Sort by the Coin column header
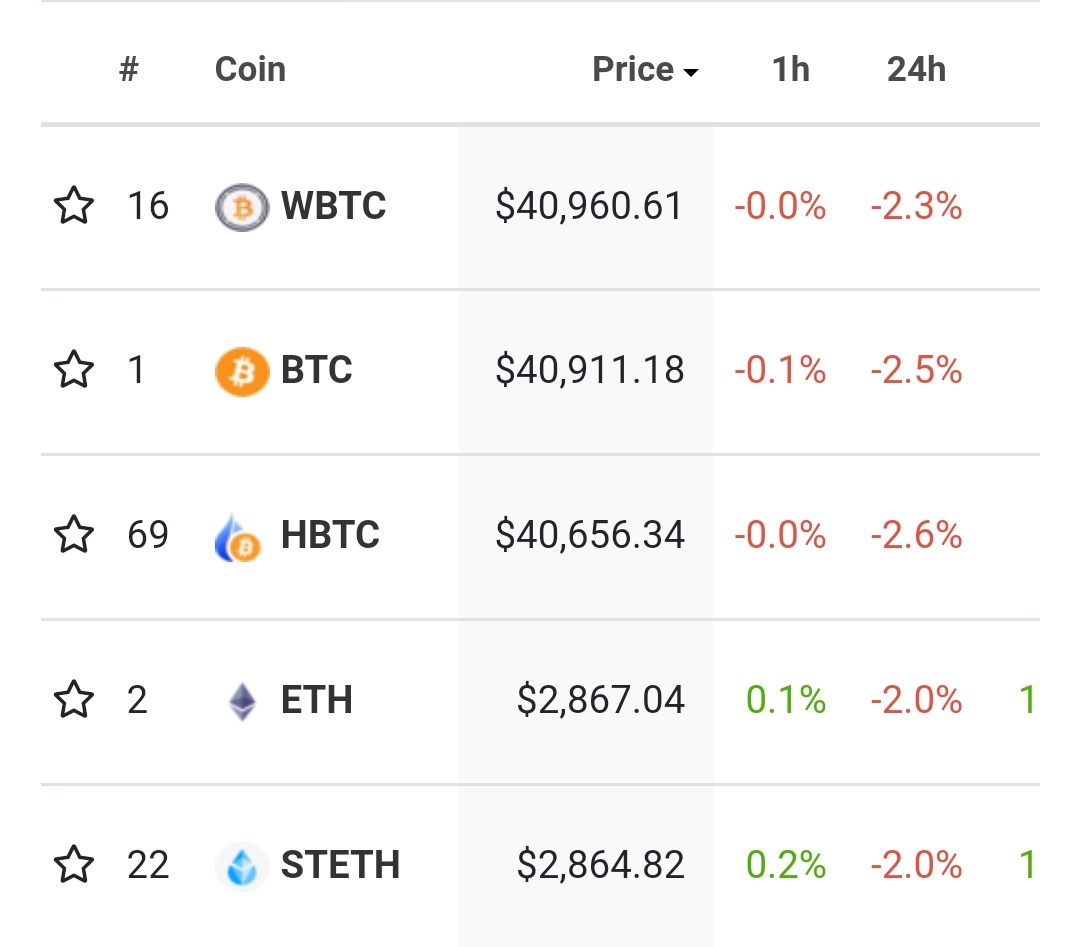The width and height of the screenshot is (1080, 947). 250,70
